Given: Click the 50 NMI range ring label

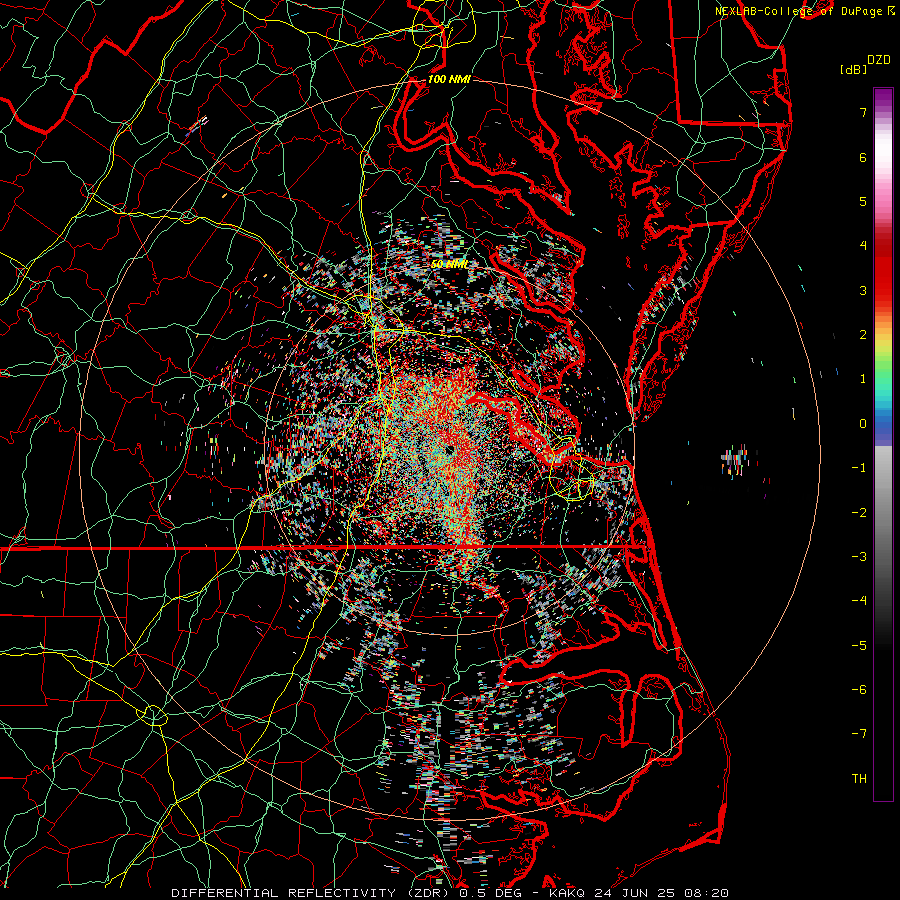Looking at the screenshot, I should (x=449, y=264).
